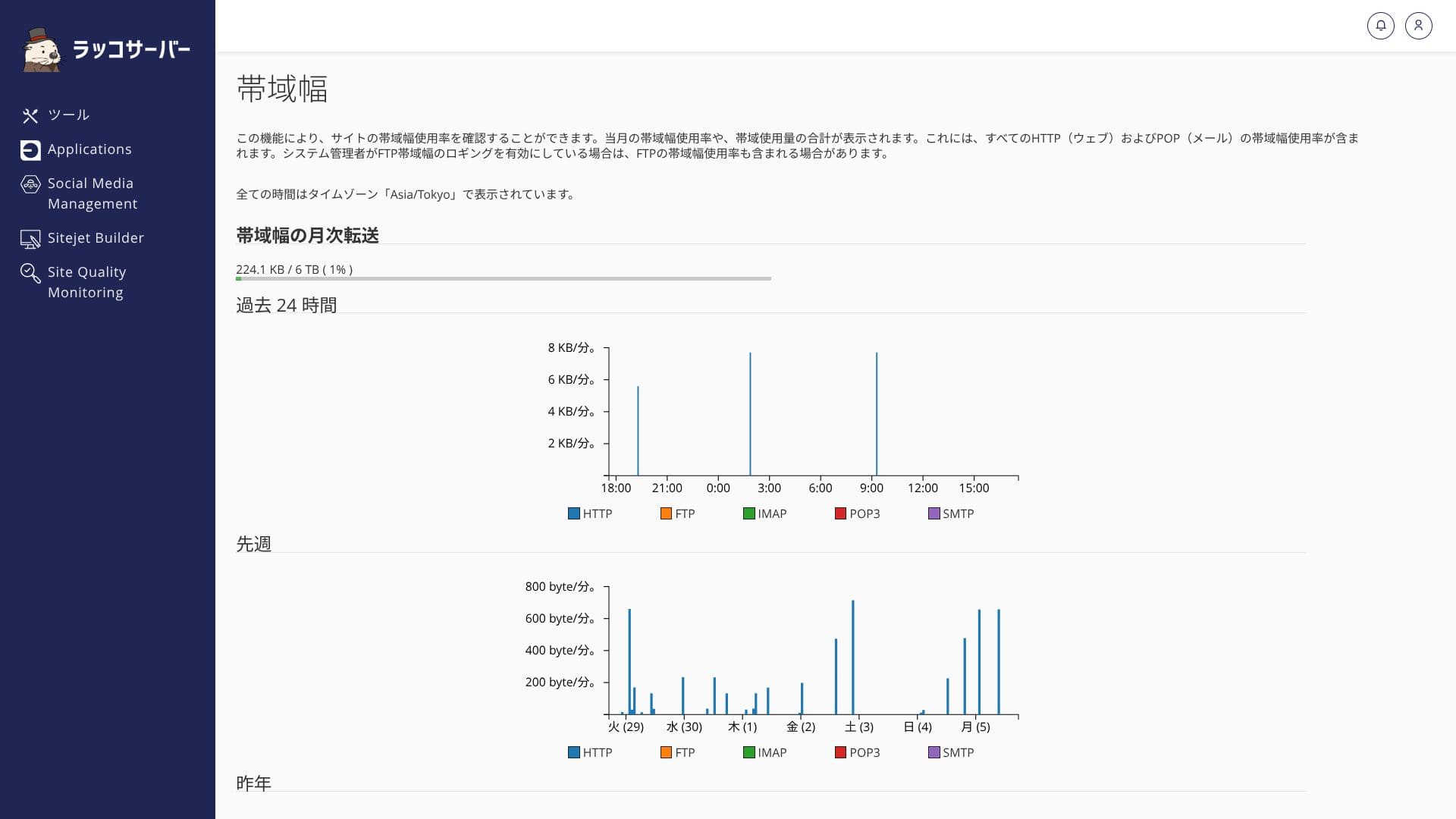The image size is (1456, 819).
Task: Click the 24-hour chart bar near 9:00
Action: [877, 413]
